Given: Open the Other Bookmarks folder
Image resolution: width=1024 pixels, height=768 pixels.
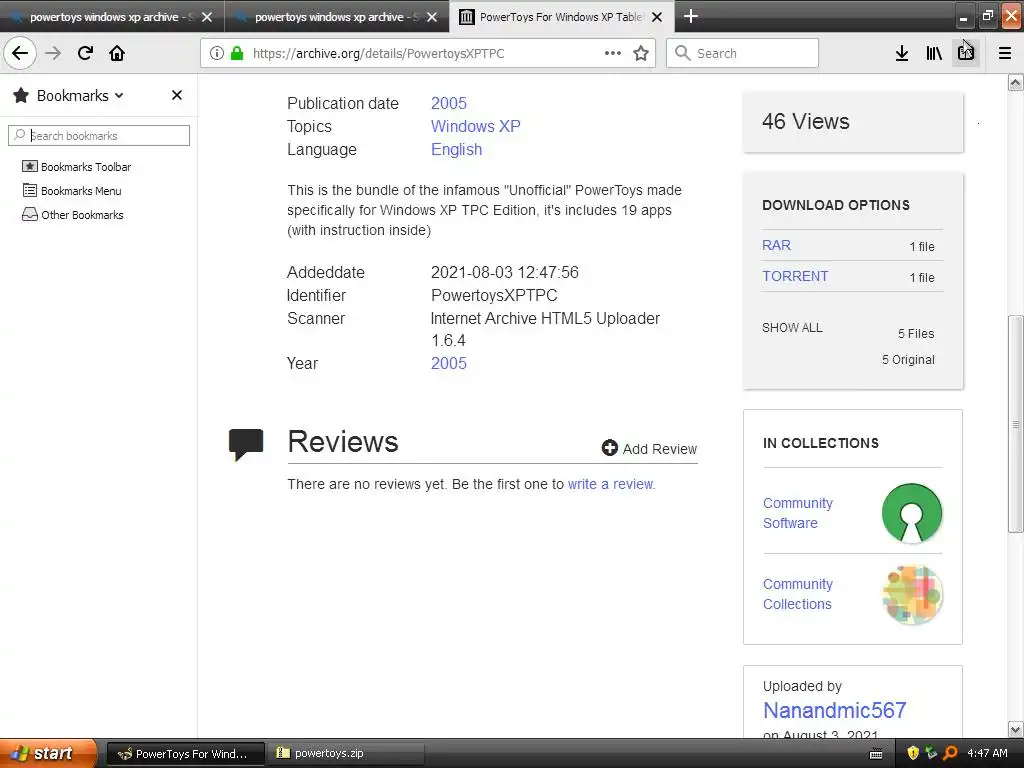Looking at the screenshot, I should tap(73, 215).
